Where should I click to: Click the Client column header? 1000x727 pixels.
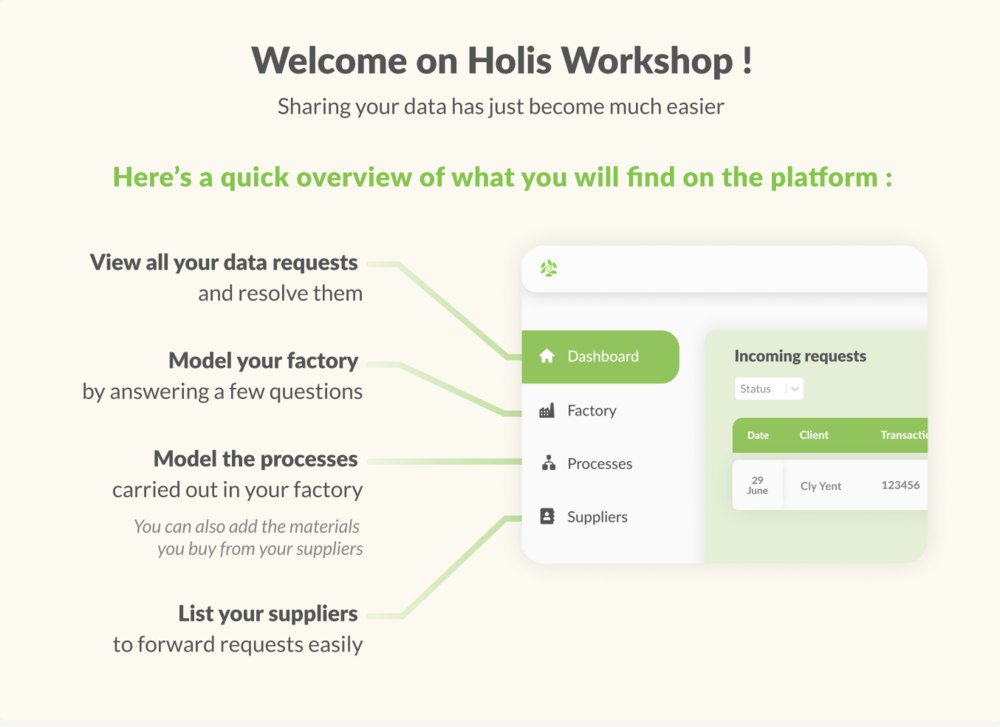tap(814, 435)
